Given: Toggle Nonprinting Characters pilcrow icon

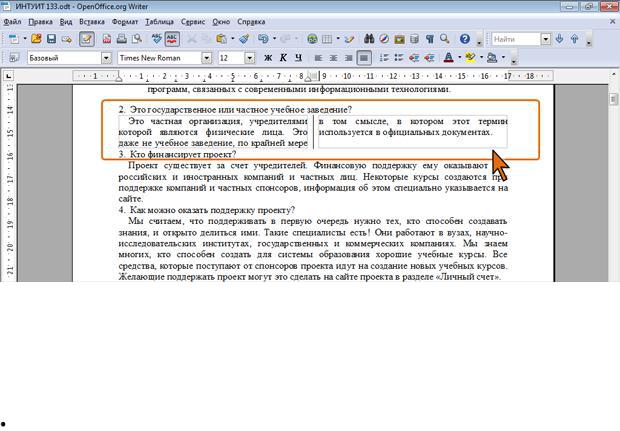Looking at the screenshot, I should click(x=430, y=39).
